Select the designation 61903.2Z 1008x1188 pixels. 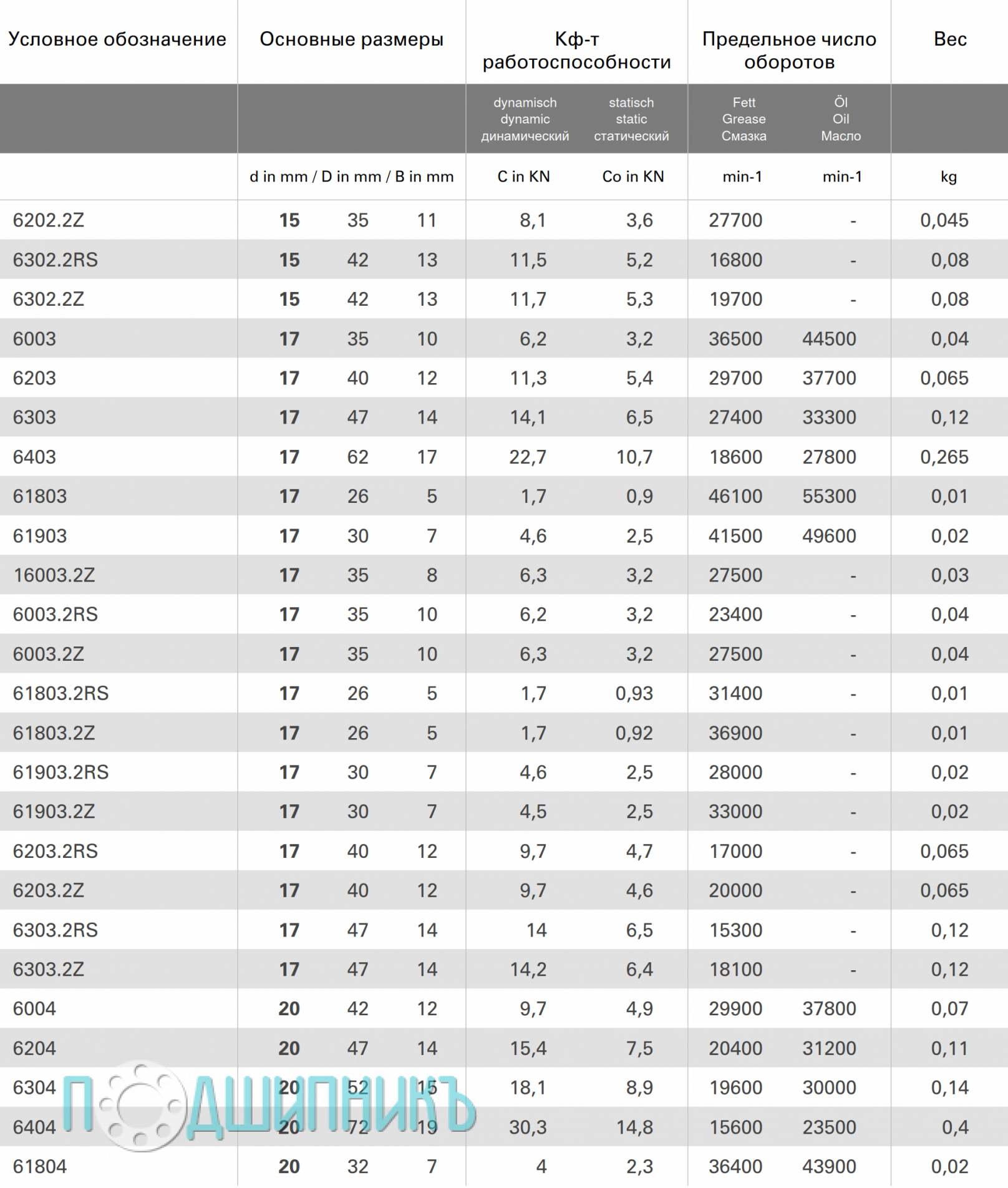click(54, 812)
